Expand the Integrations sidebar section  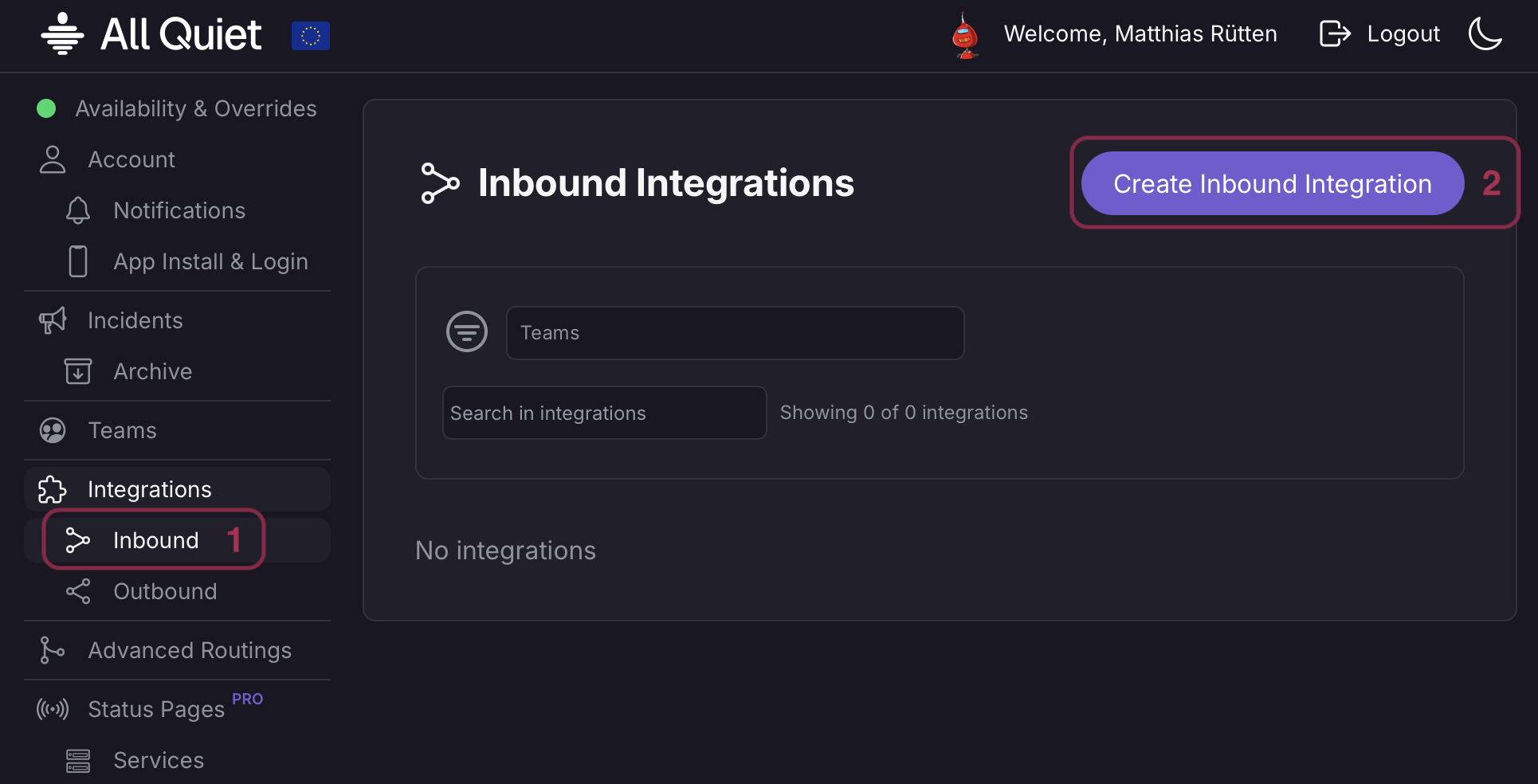[x=149, y=489]
